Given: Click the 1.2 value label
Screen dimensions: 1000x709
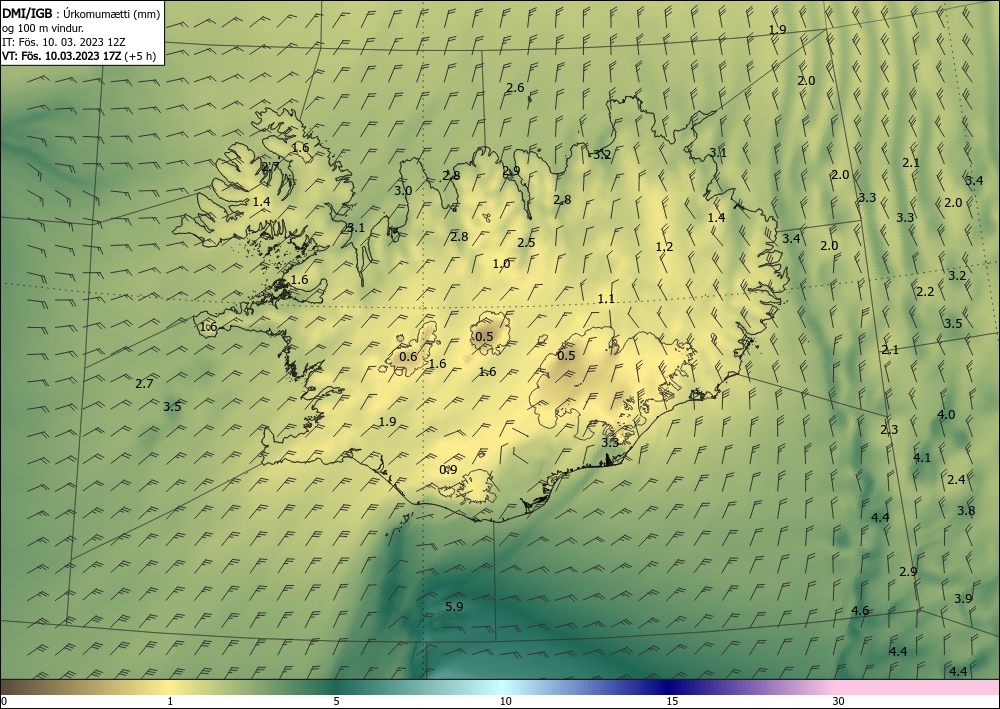Looking at the screenshot, I should click(665, 246).
